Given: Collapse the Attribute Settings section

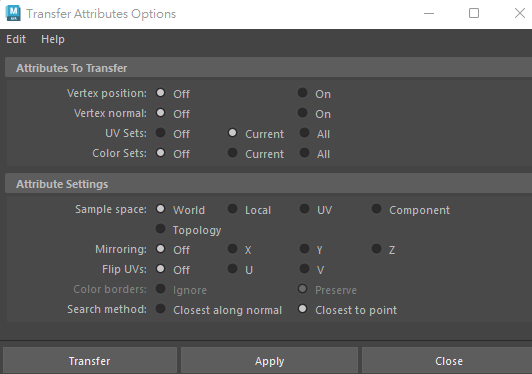Looking at the screenshot, I should point(268,184).
